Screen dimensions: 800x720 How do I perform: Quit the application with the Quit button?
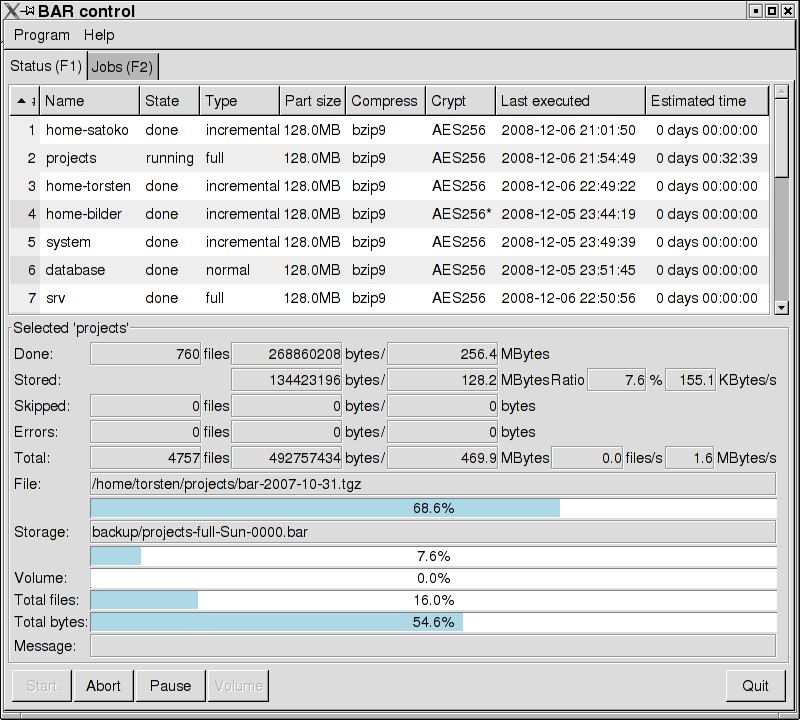755,685
